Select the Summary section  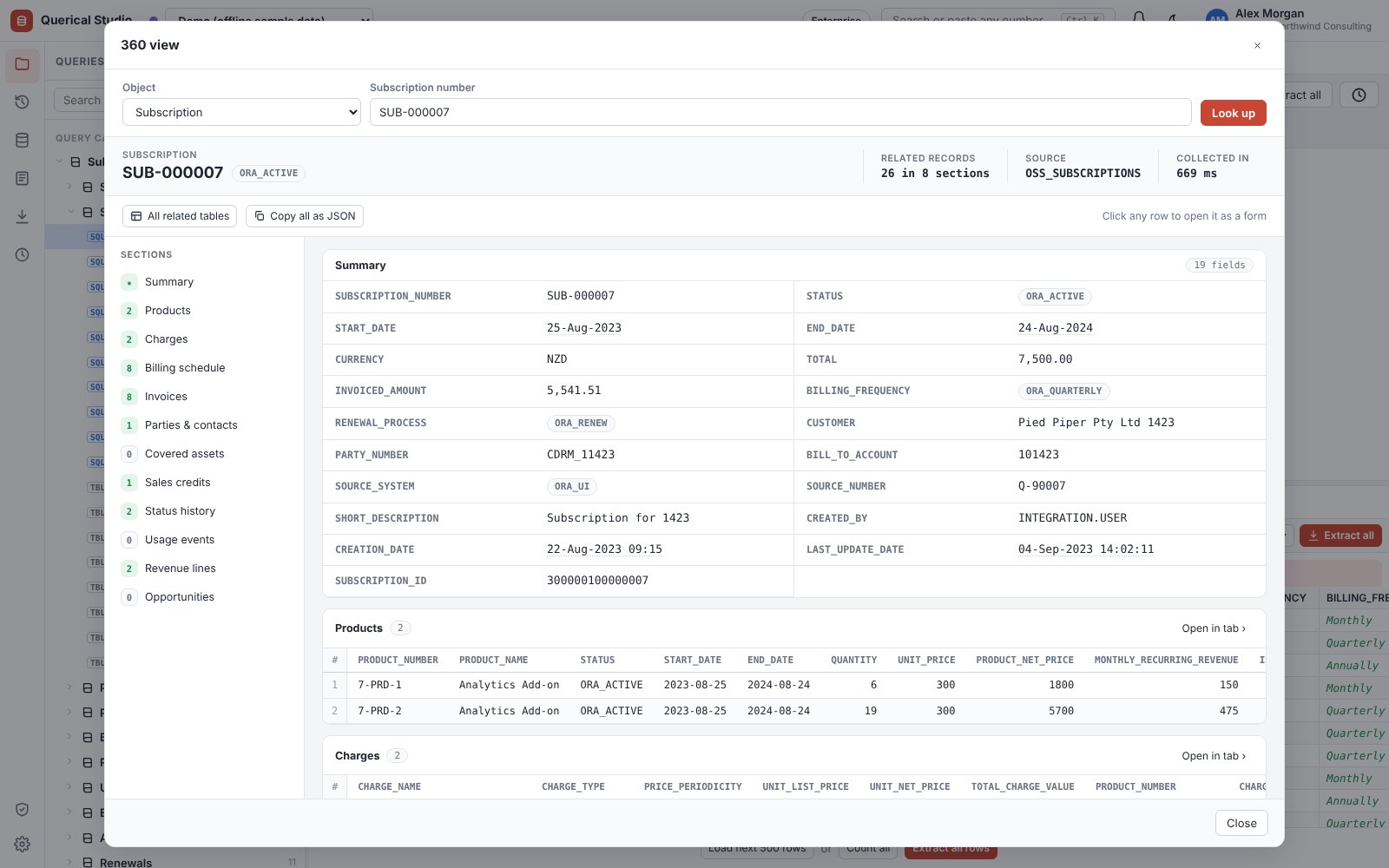205,282
